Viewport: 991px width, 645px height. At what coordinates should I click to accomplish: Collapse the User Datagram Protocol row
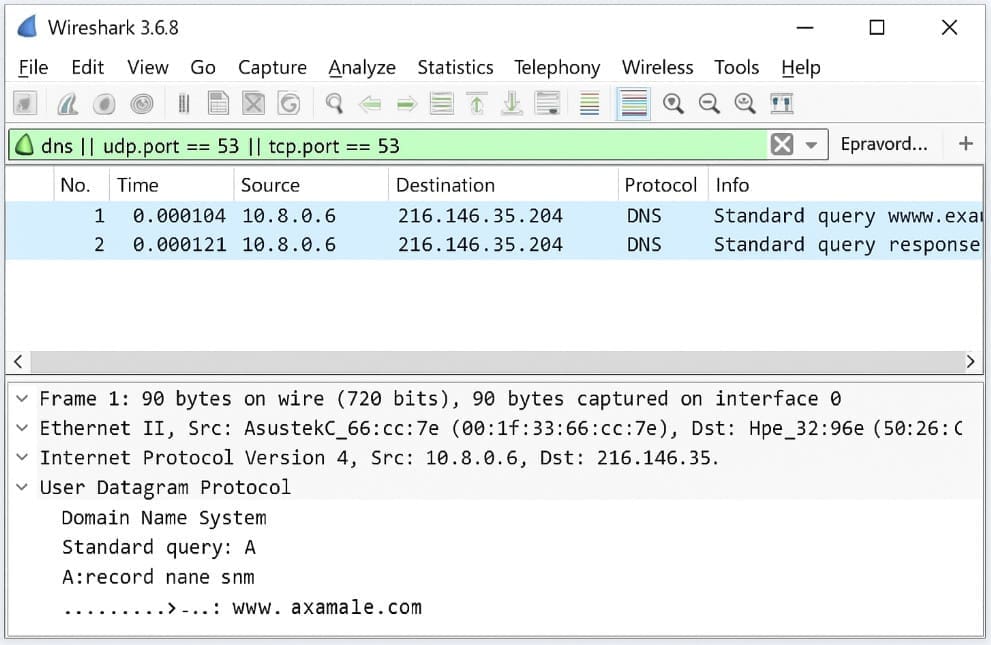22,486
